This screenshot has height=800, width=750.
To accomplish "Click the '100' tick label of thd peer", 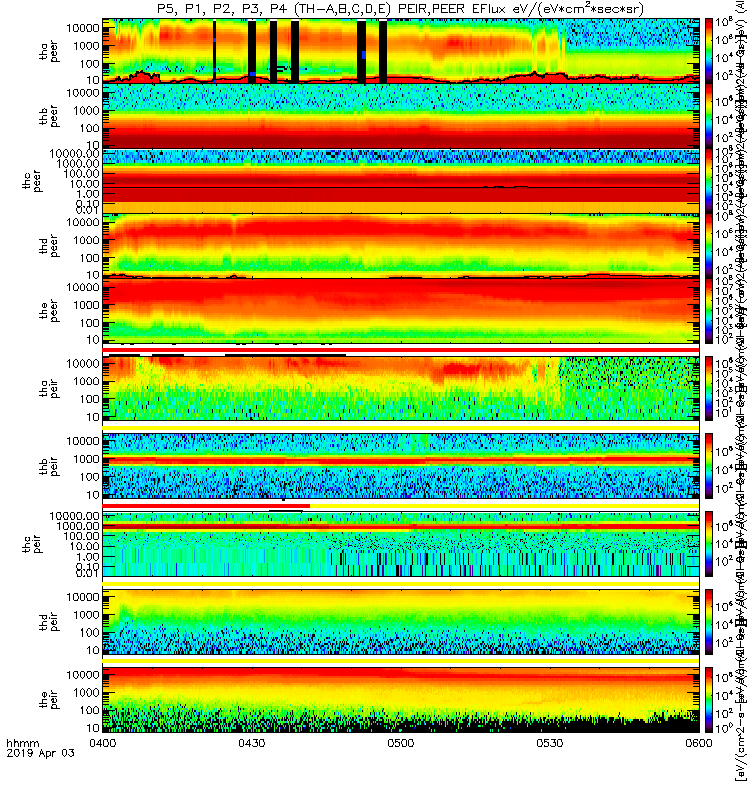I will [89, 258].
